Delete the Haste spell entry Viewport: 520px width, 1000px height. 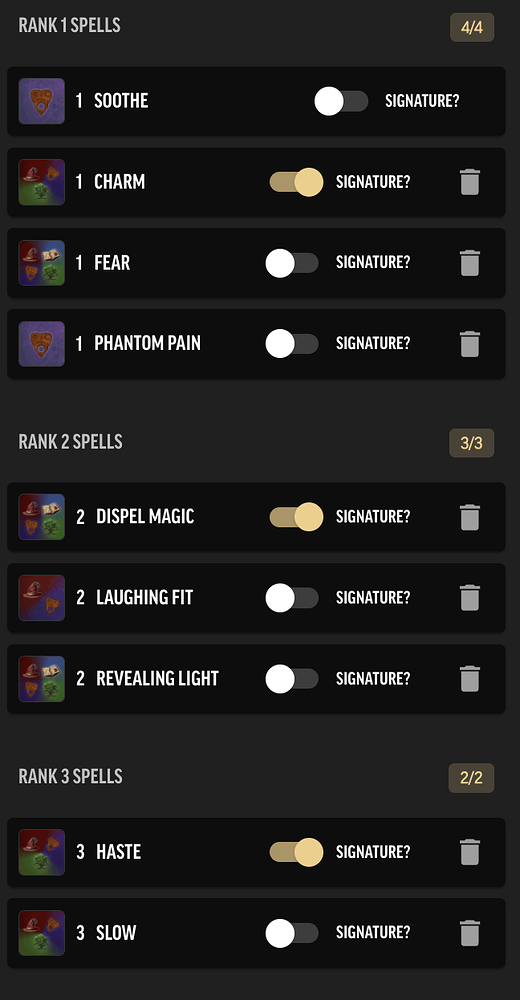(x=470, y=852)
